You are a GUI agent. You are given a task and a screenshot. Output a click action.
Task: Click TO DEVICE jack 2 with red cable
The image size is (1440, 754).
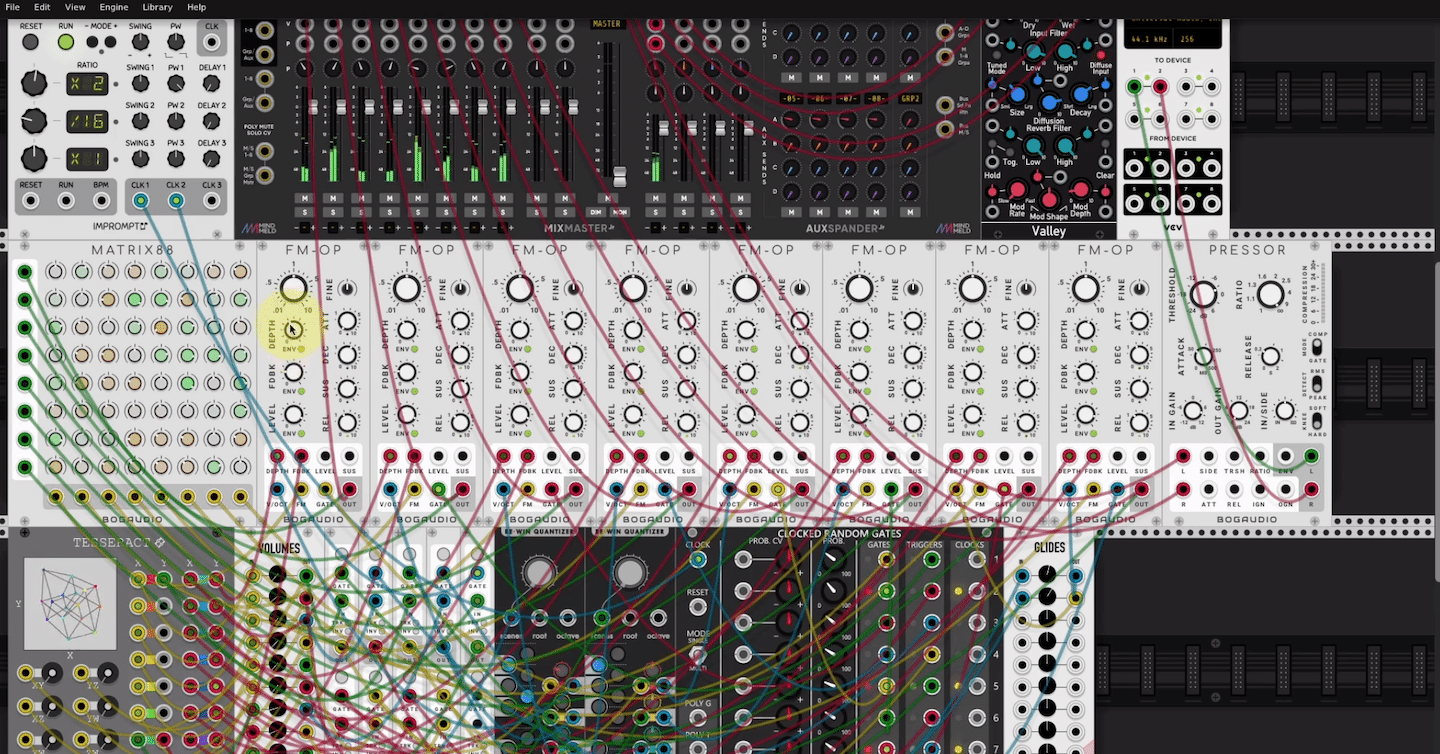[x=1160, y=87]
